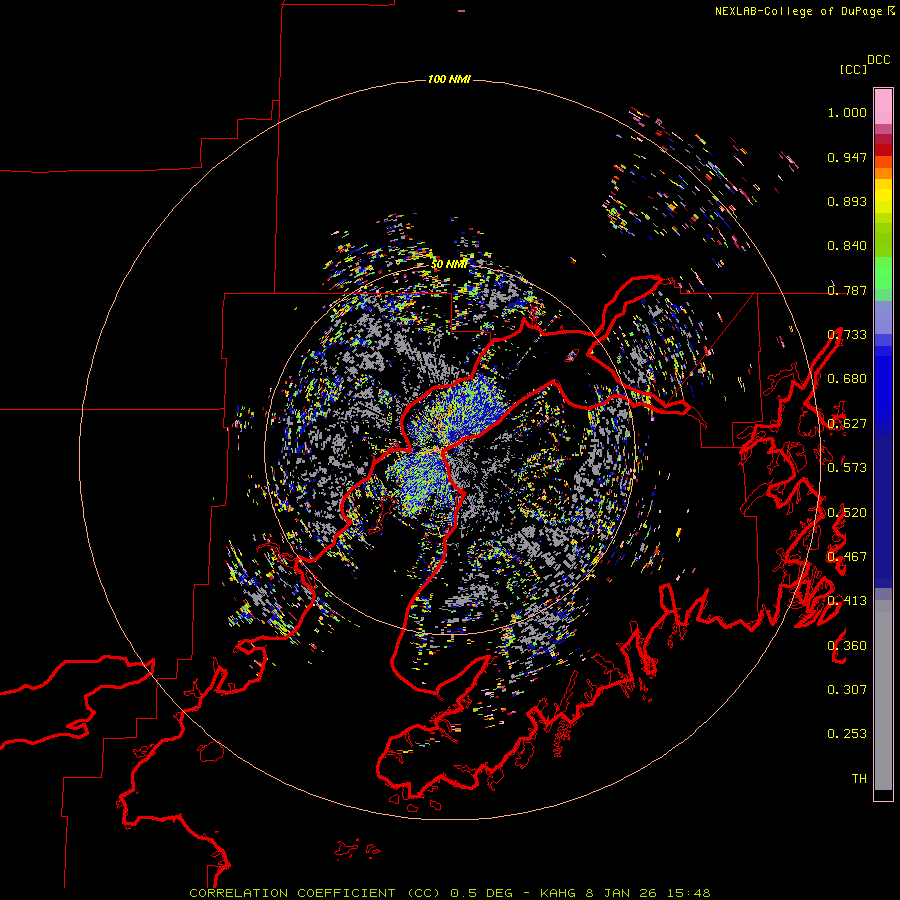
Task: Click the 0.787 legend value
Action: pos(847,290)
